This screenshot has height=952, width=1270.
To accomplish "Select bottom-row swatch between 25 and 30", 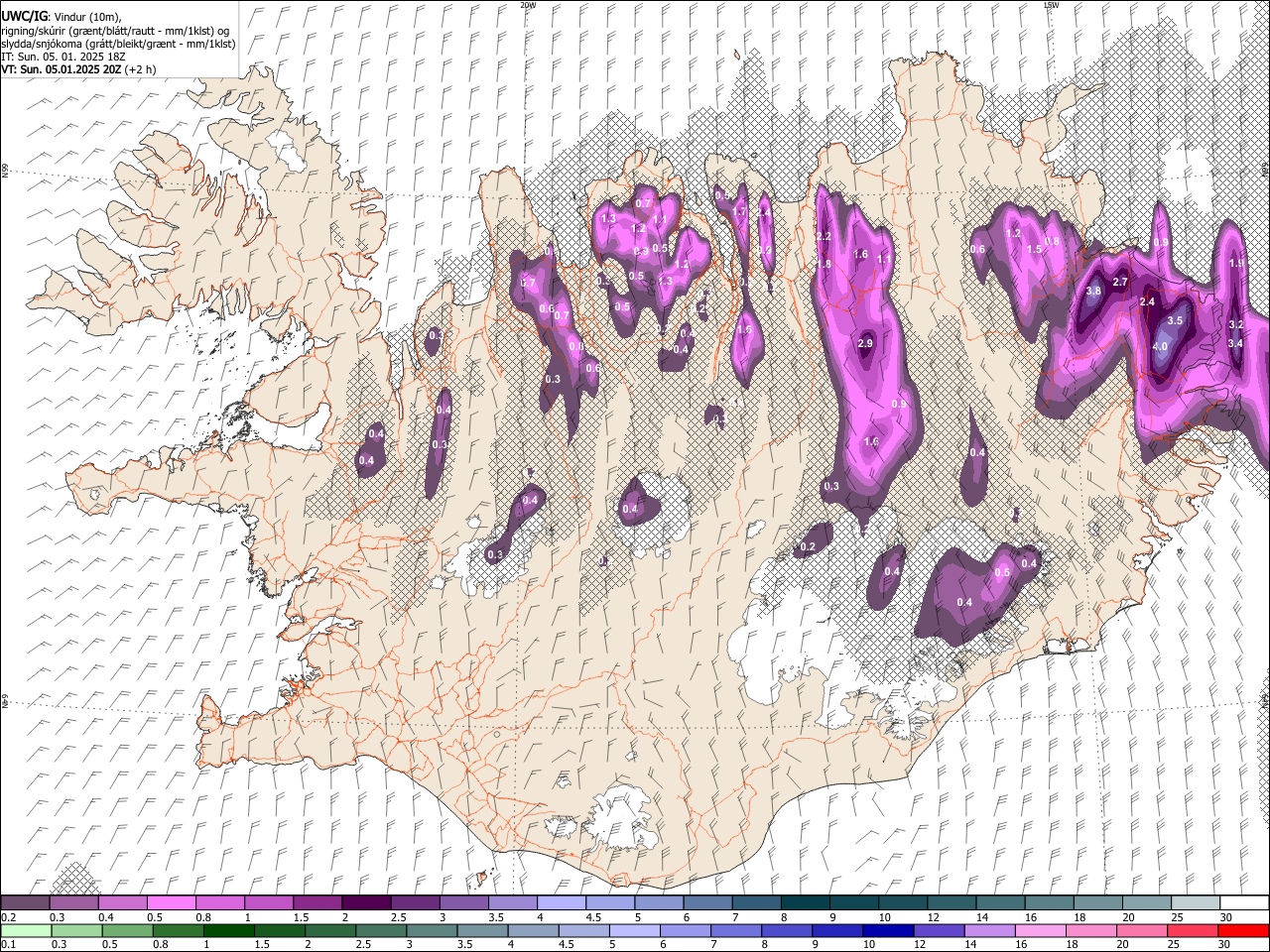I will click(x=1192, y=930).
